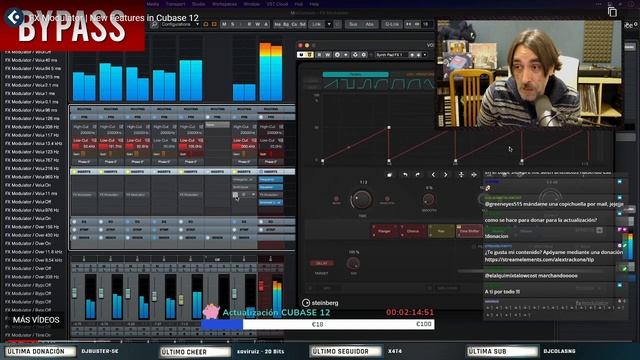Open the FX Modulator video title link
Viewport: 640px width, 360px height.
click(x=114, y=18)
